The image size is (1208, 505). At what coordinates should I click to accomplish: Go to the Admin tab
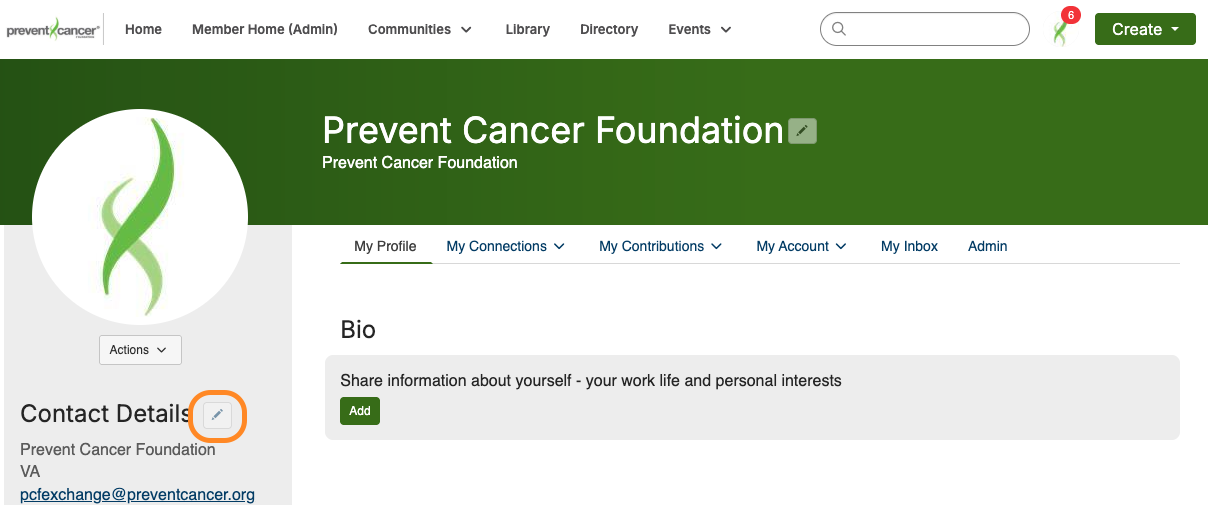click(x=987, y=246)
